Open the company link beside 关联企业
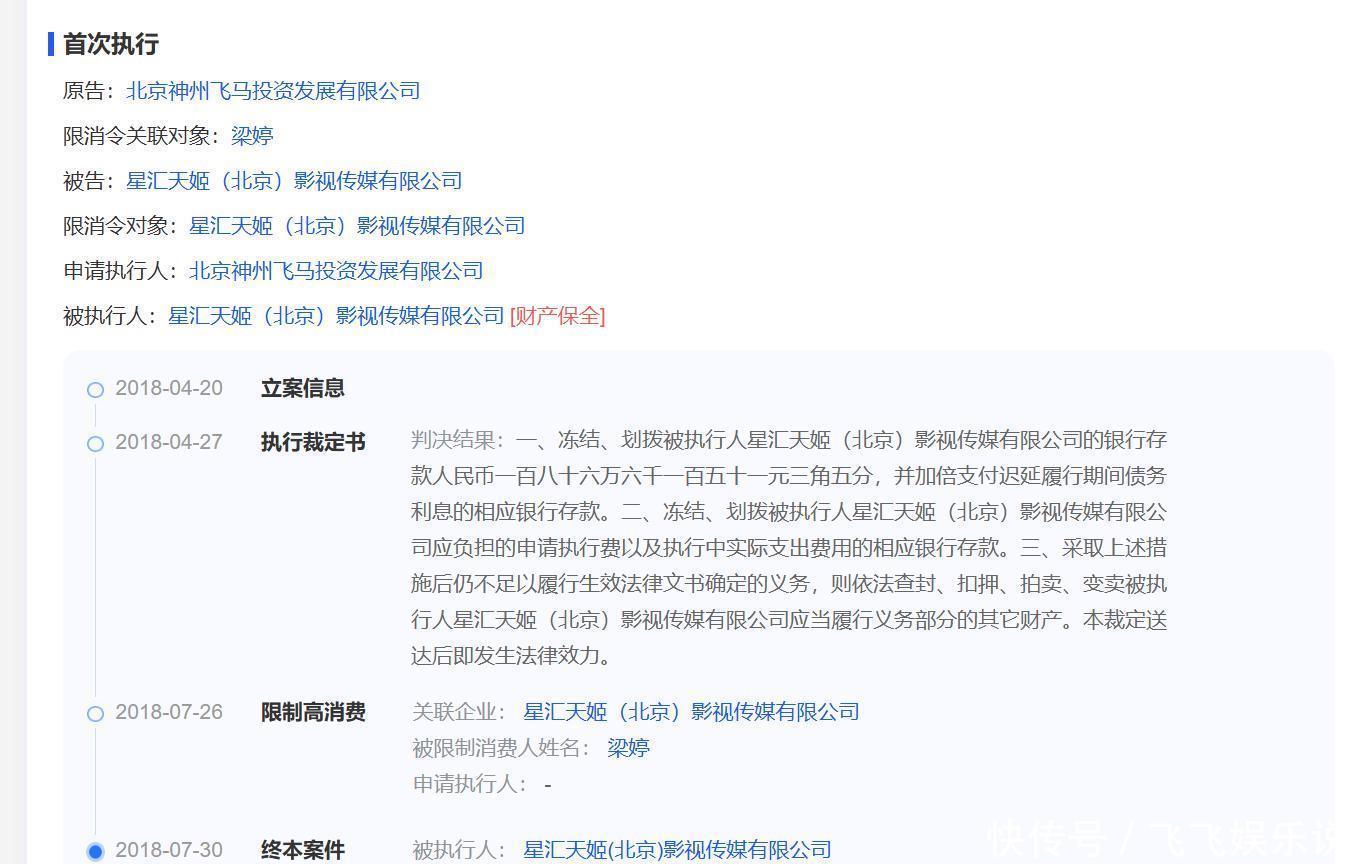This screenshot has height=864, width=1357. 691,712
